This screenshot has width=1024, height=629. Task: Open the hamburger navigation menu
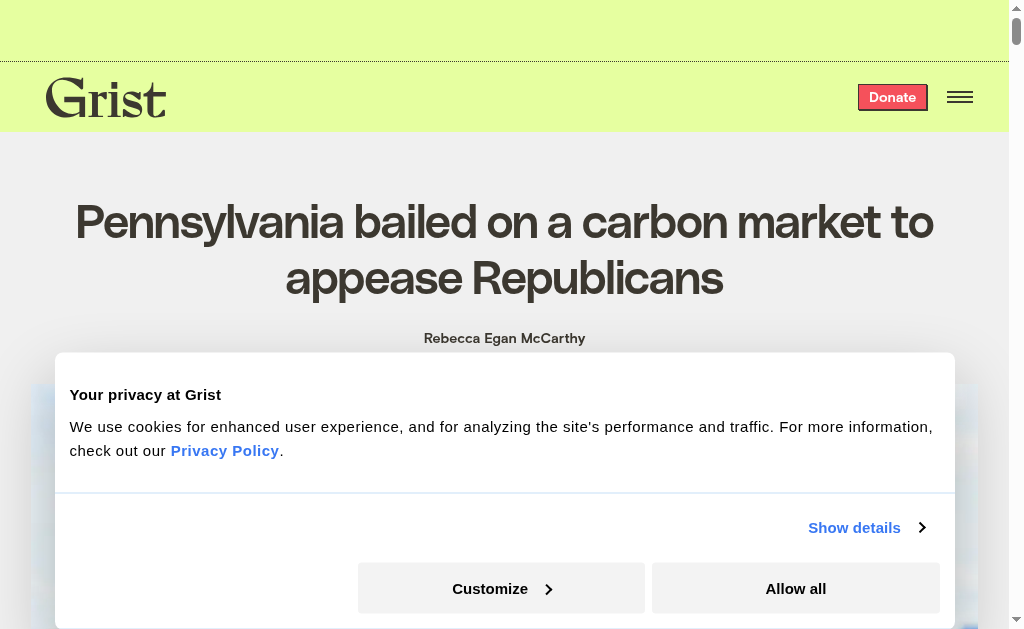(x=959, y=97)
